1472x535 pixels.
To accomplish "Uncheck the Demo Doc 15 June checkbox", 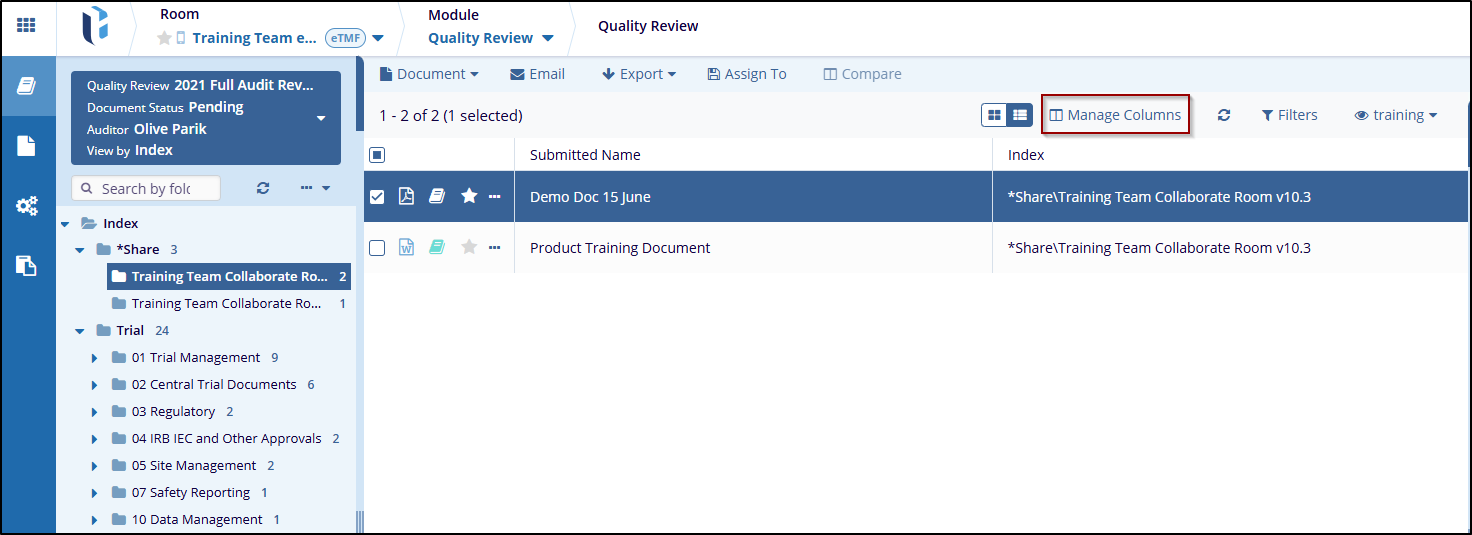I will point(377,197).
